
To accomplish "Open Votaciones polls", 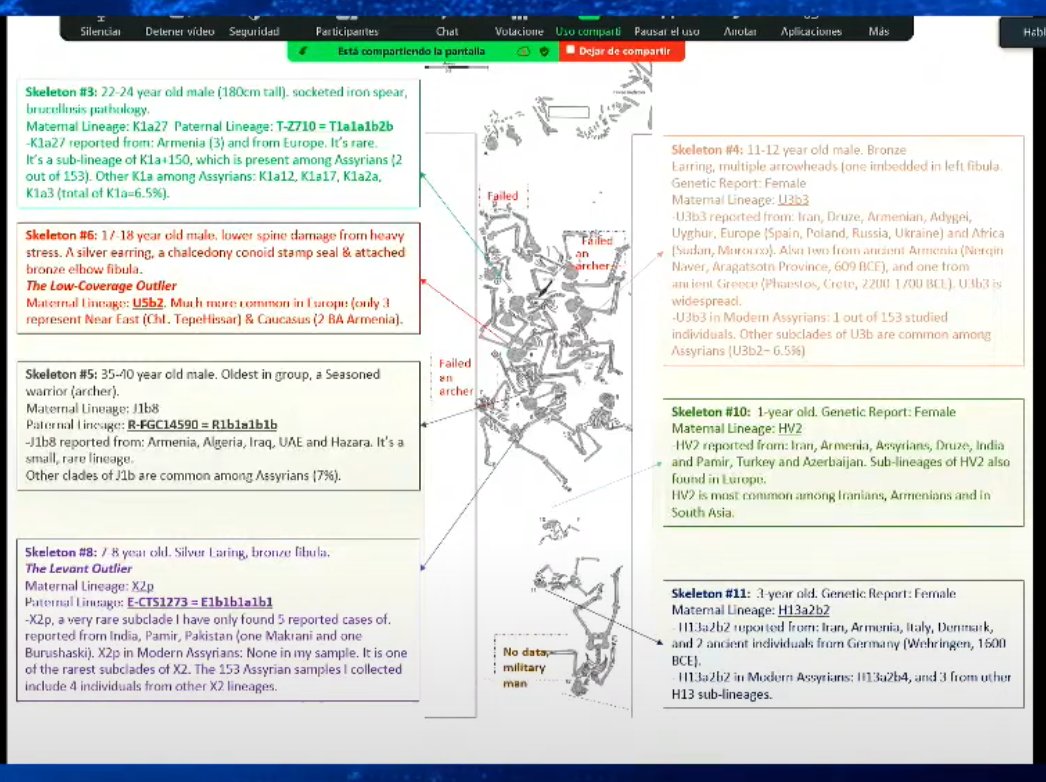I will coord(519,27).
